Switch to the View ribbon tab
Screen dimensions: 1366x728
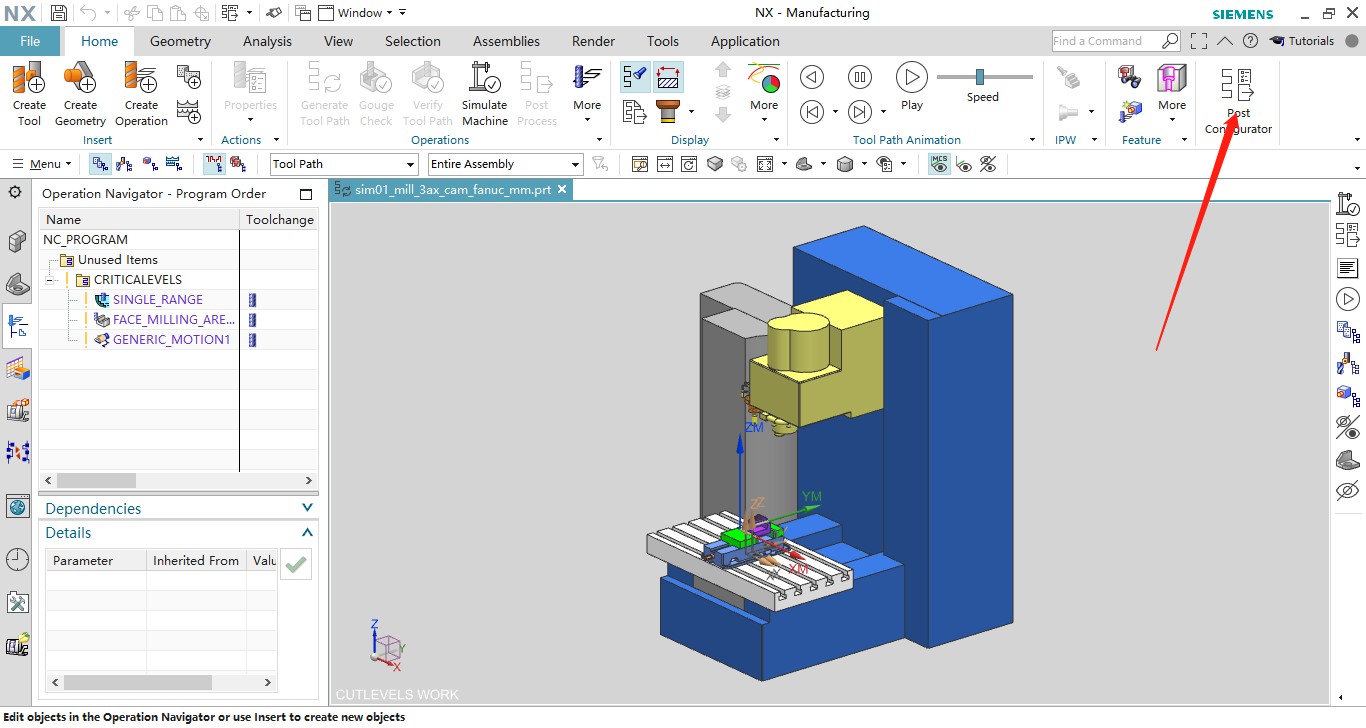click(338, 41)
